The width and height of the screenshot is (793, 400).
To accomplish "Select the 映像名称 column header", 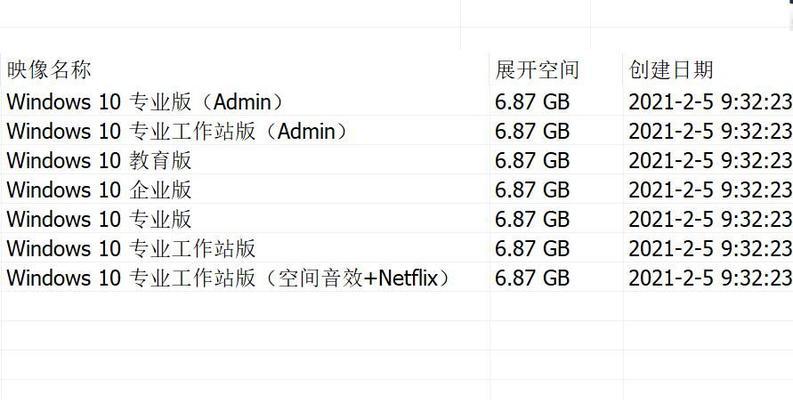I will pos(49,69).
